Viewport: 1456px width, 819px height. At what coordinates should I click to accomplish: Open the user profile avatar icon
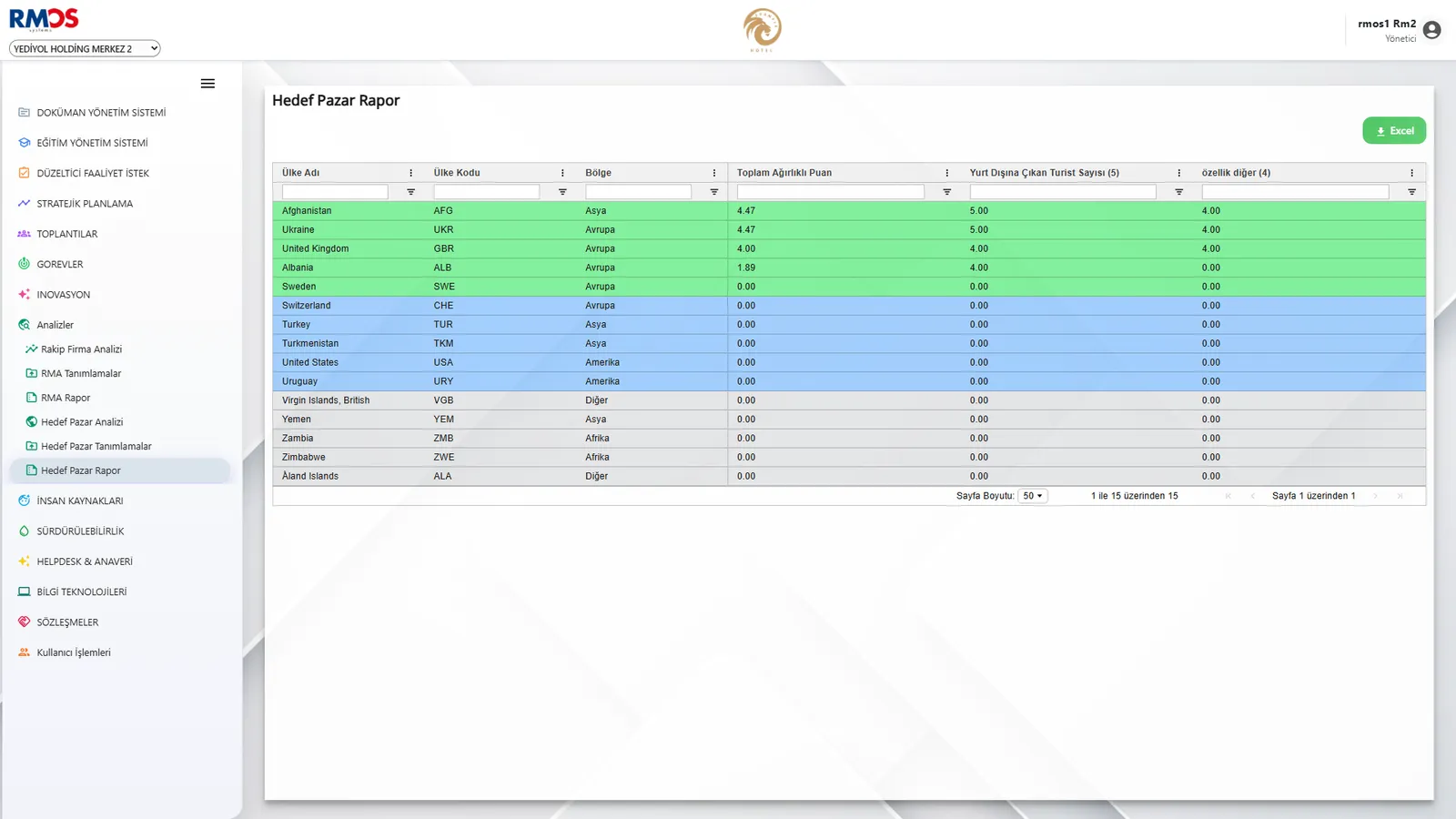[x=1431, y=30]
